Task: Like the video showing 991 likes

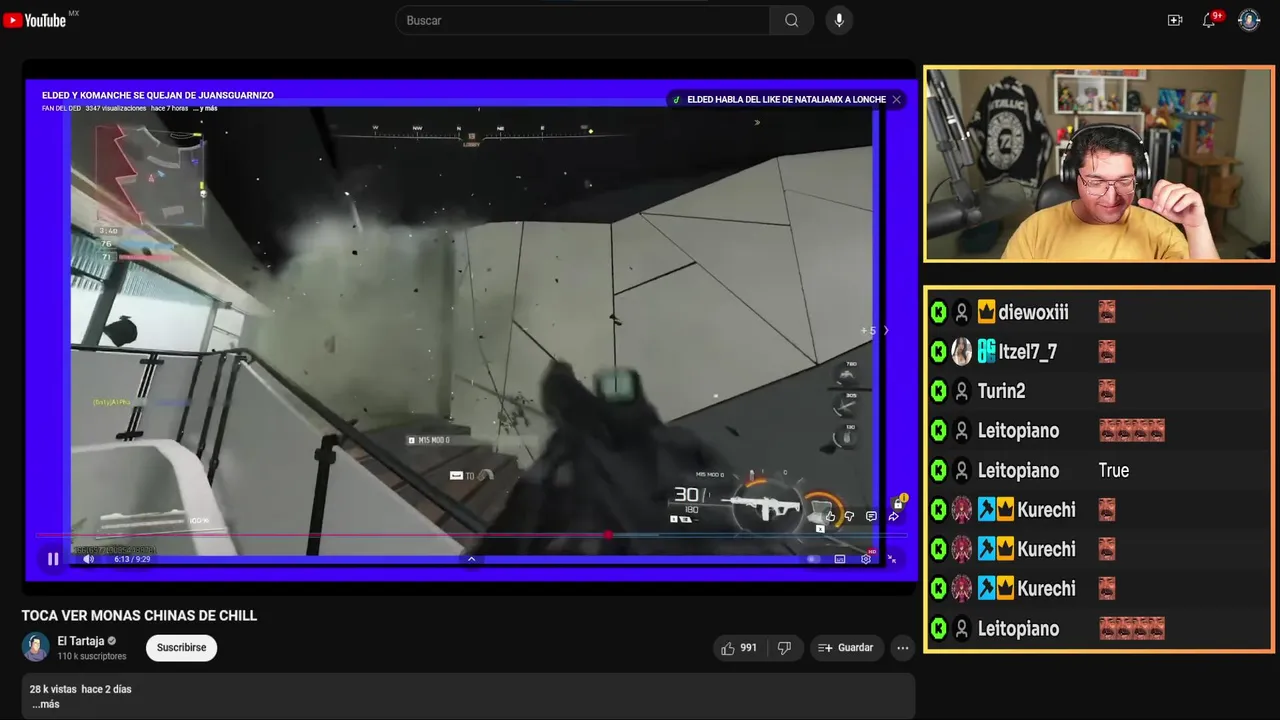Action: [x=738, y=648]
